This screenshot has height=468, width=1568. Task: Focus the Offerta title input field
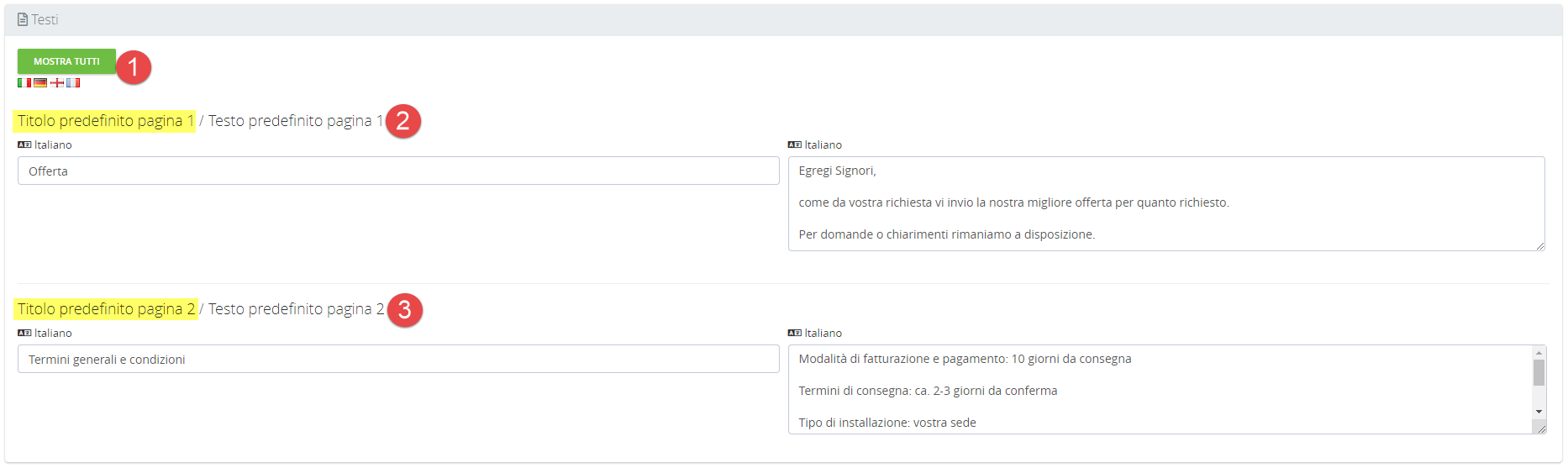(397, 171)
